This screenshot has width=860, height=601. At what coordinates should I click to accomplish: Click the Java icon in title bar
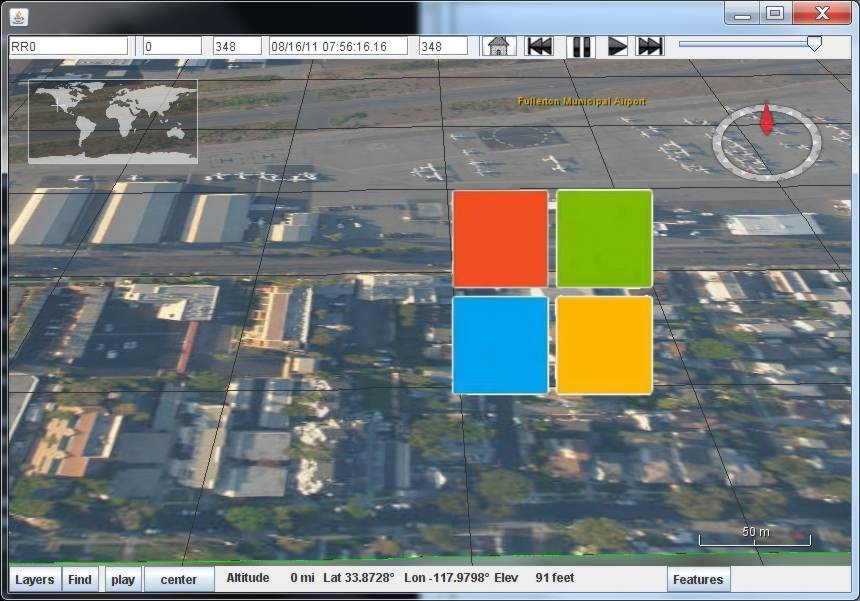(18, 16)
